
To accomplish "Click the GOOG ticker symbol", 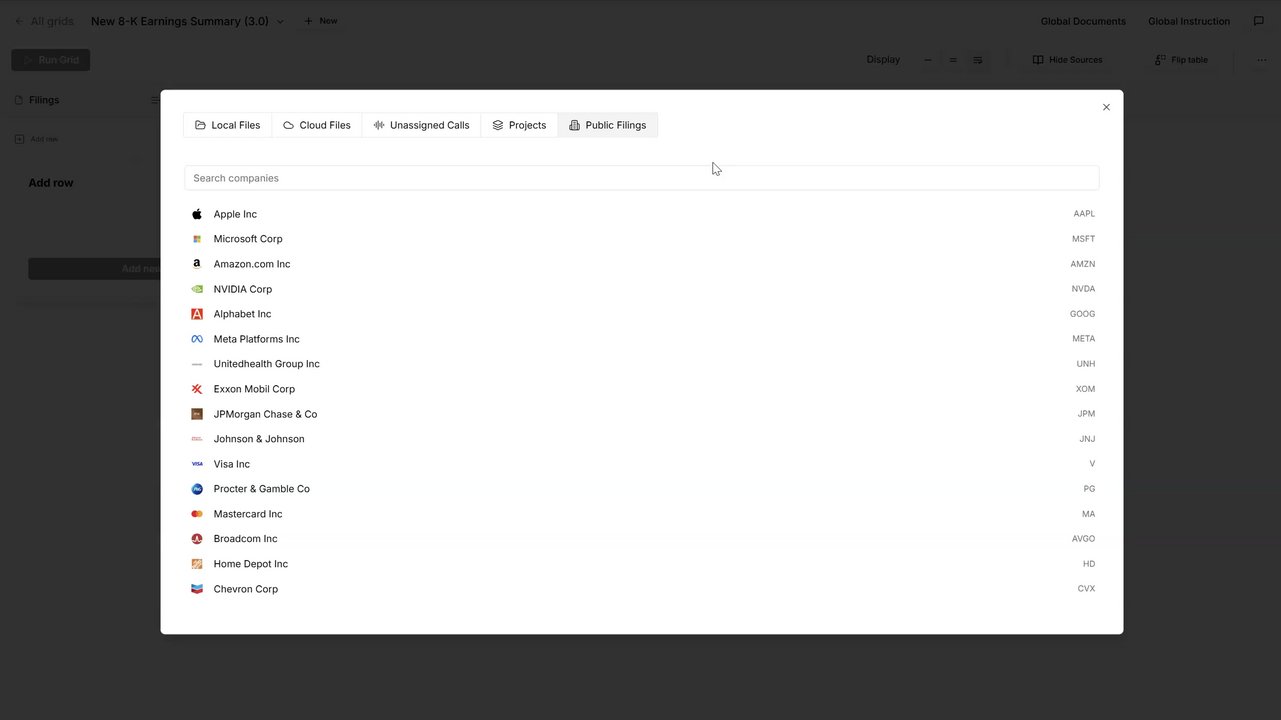I will [1083, 314].
